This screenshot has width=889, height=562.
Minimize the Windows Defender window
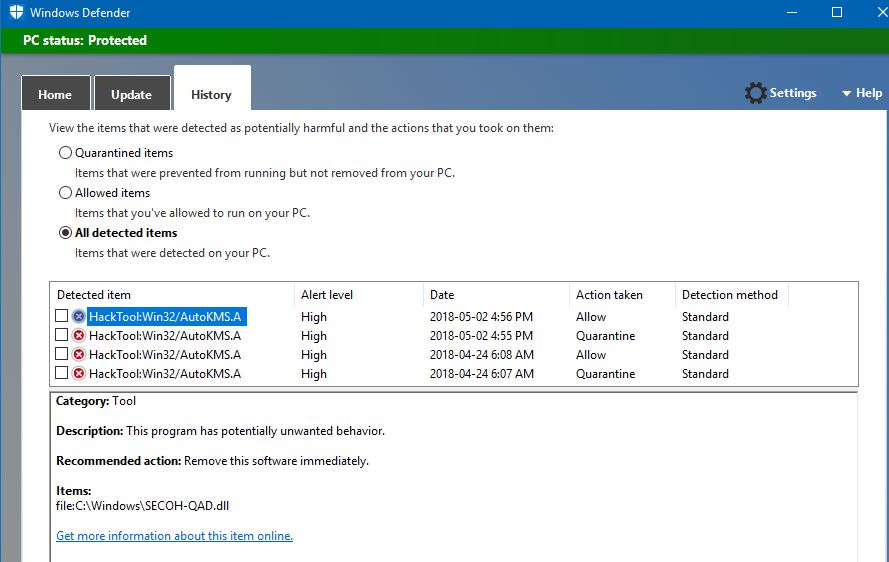point(792,12)
